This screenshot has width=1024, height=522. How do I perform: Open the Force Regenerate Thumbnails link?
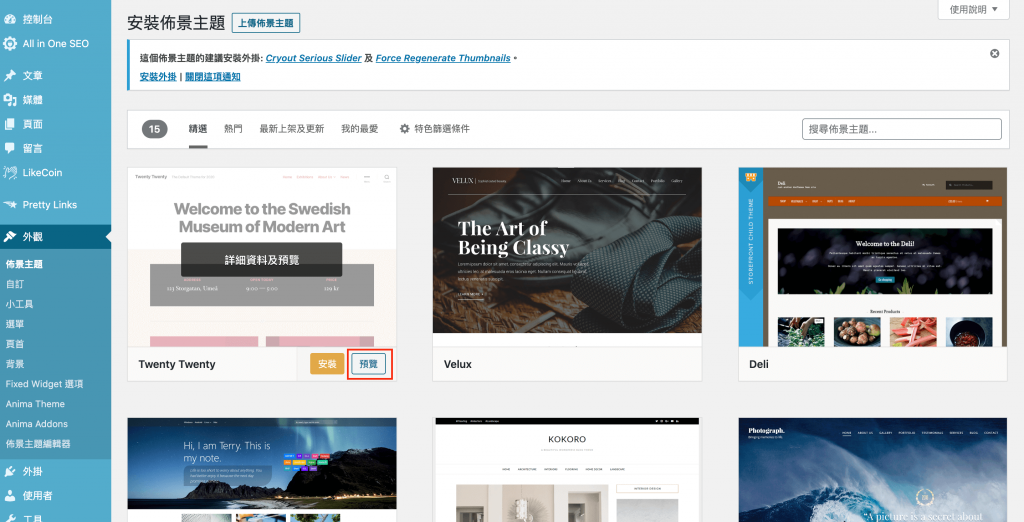point(443,58)
